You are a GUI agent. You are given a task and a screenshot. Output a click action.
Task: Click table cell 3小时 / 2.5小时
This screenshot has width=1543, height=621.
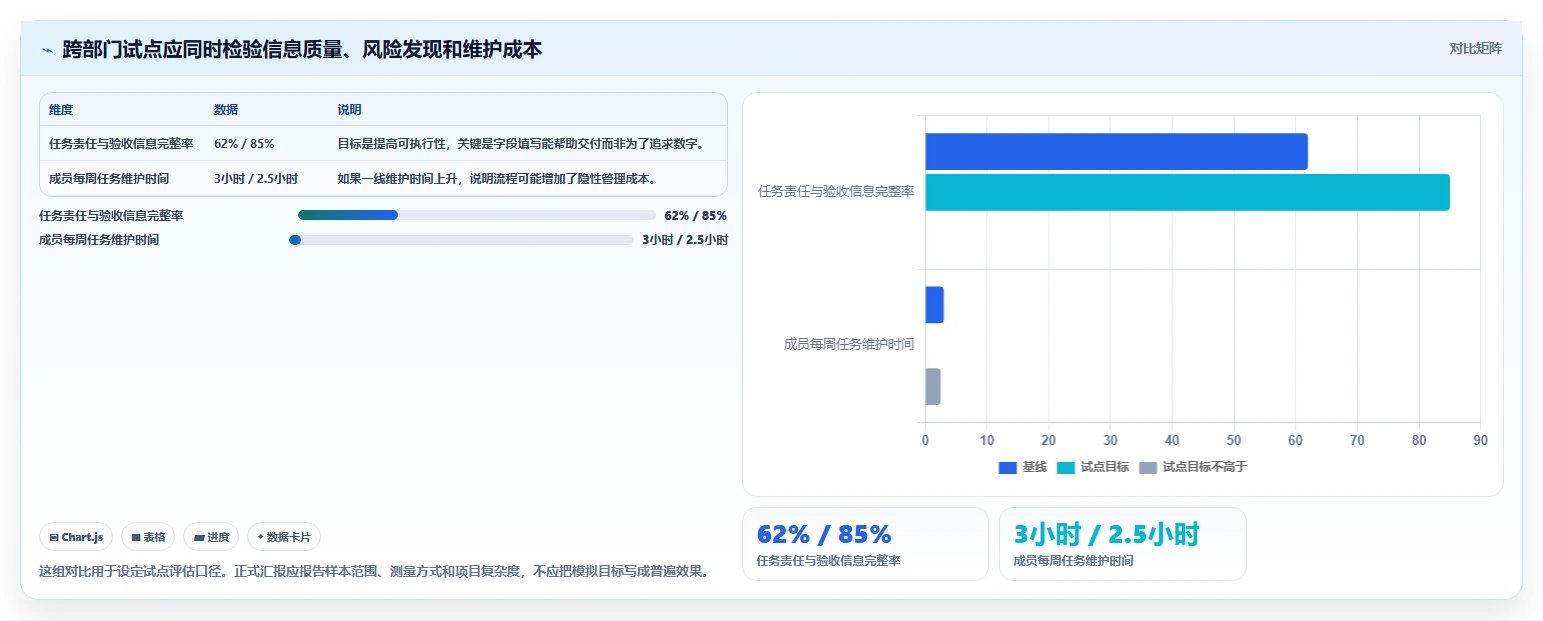(x=256, y=179)
